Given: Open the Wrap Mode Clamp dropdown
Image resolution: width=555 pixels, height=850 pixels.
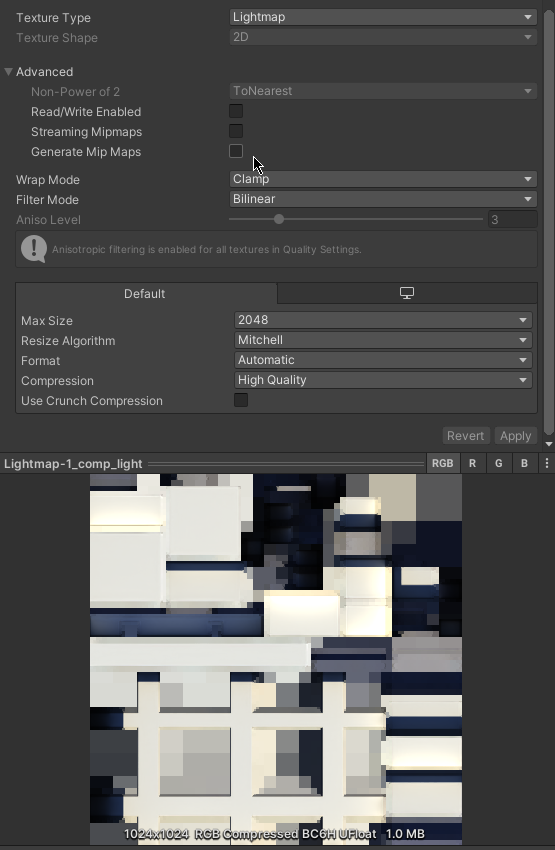Looking at the screenshot, I should click(x=383, y=179).
